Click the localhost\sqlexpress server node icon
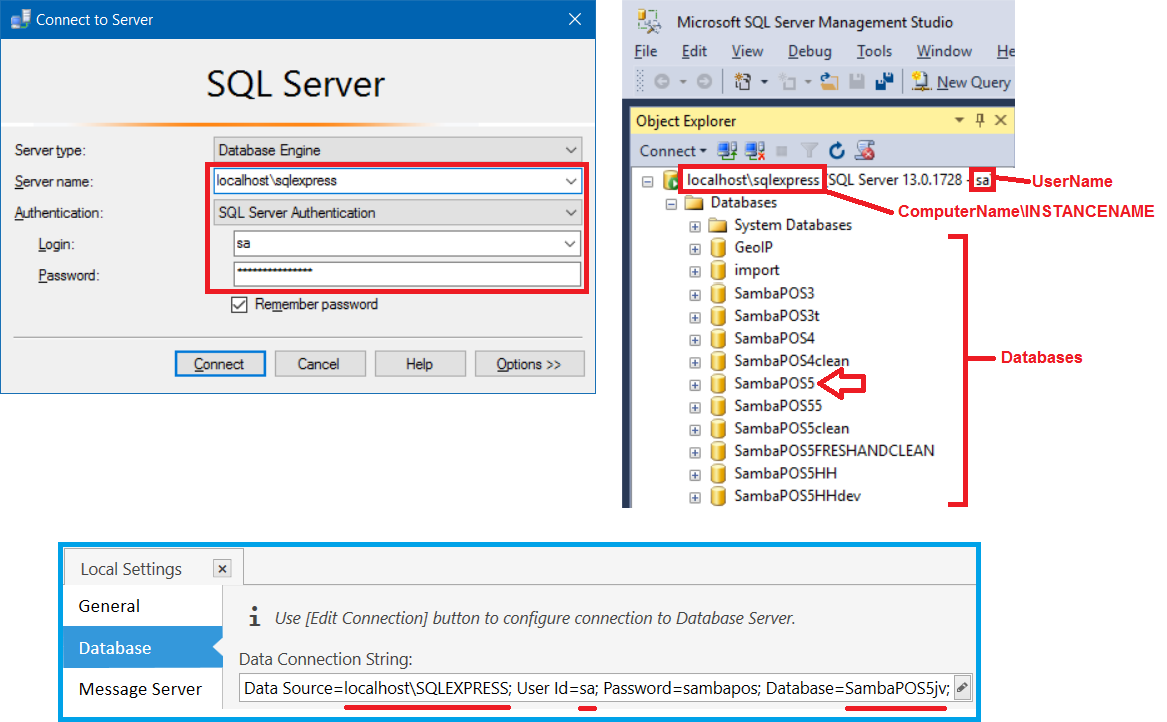 671,180
